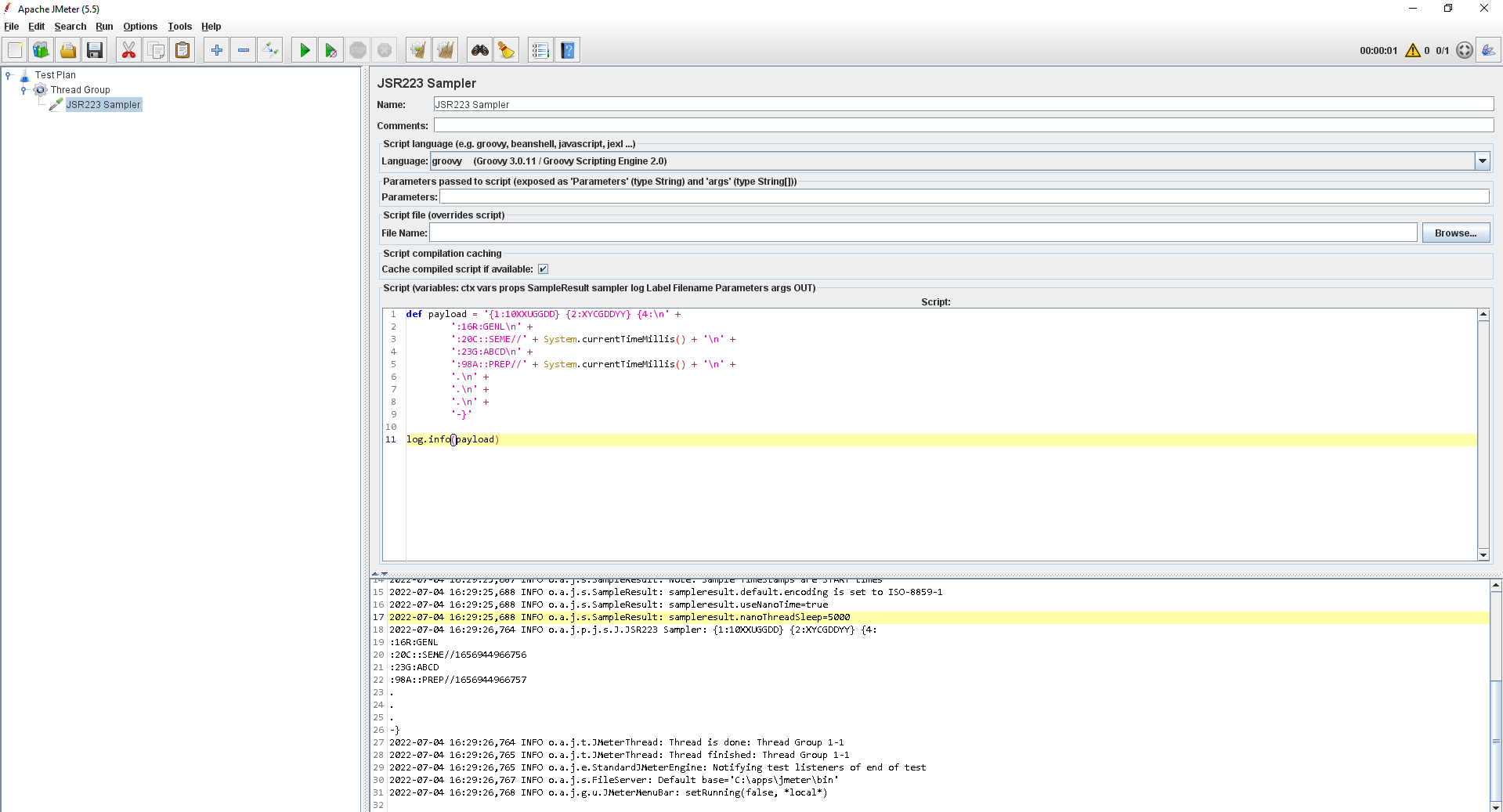Open the Help question mark icon
The image size is (1503, 812).
[567, 49]
